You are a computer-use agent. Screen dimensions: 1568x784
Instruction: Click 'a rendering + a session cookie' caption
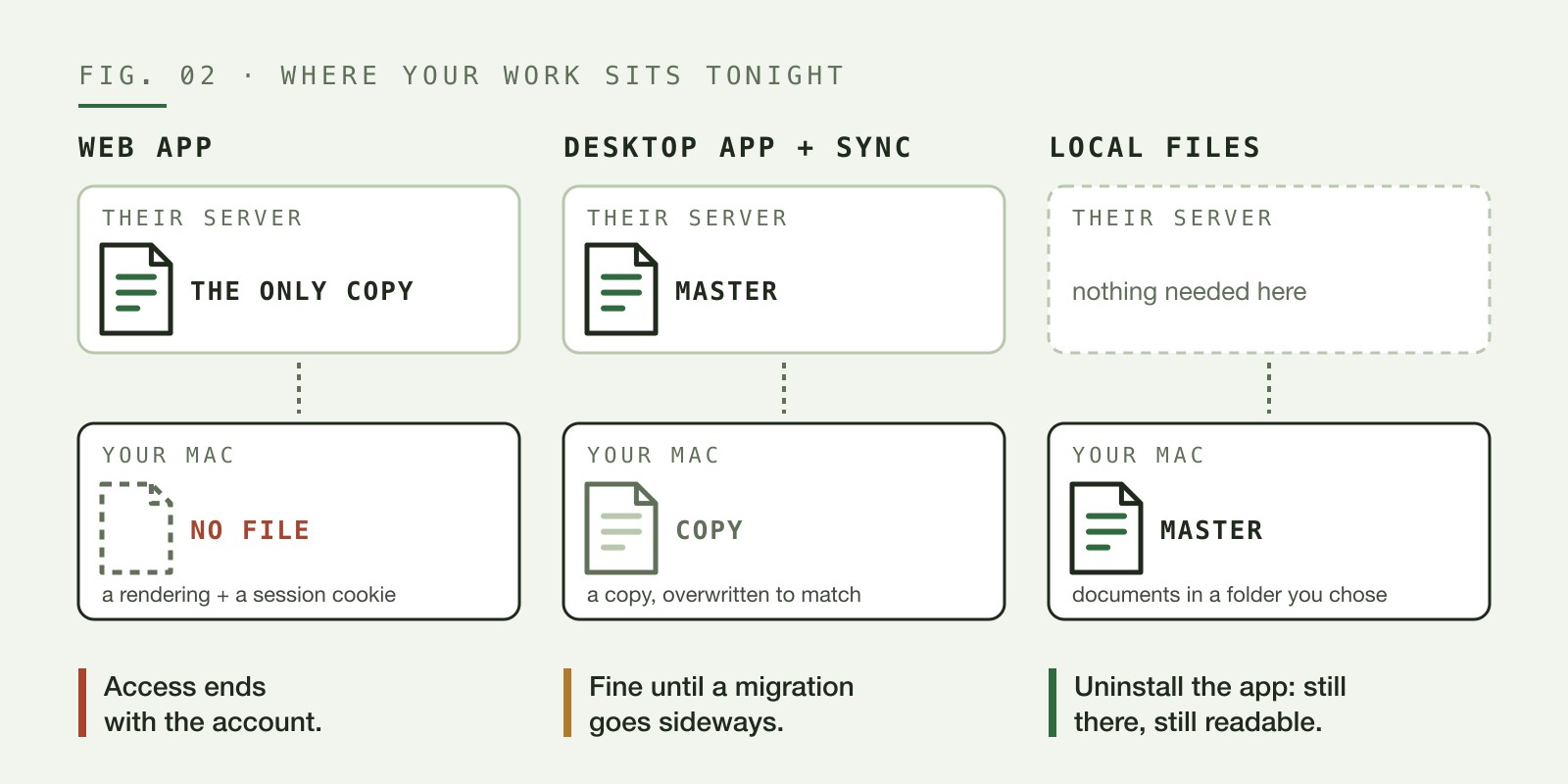[249, 595]
